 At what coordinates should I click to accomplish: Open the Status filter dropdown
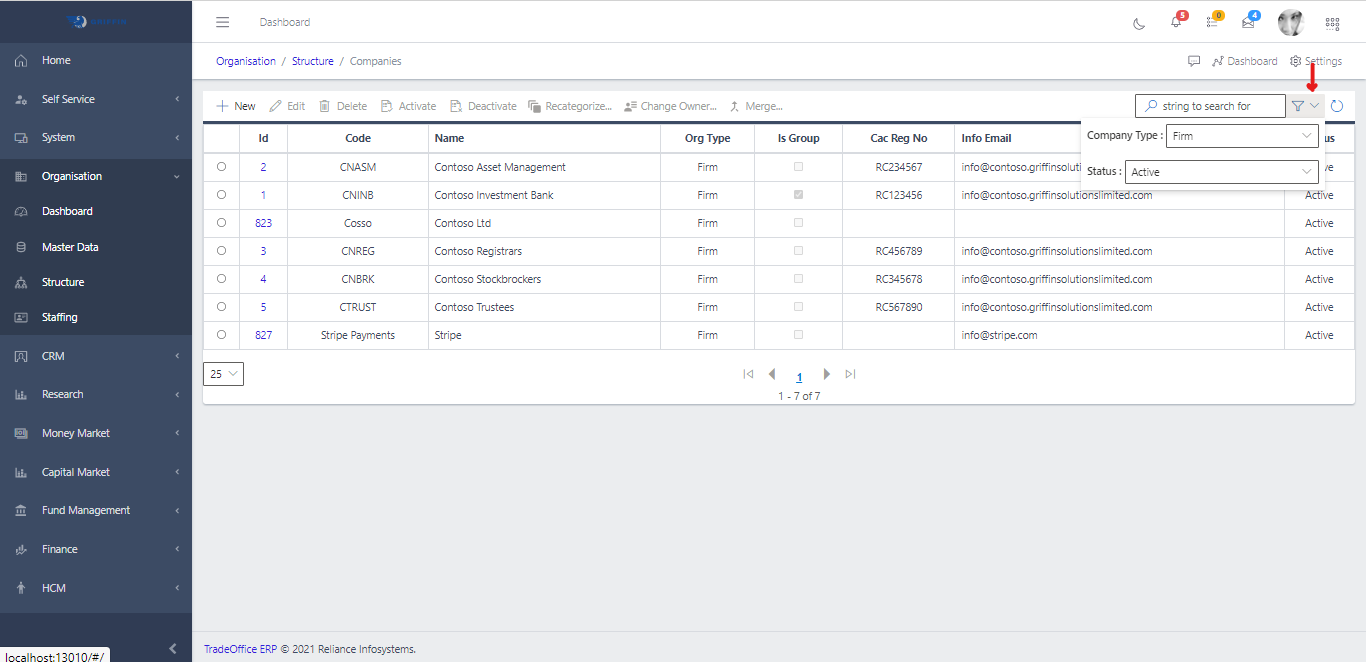click(1221, 172)
